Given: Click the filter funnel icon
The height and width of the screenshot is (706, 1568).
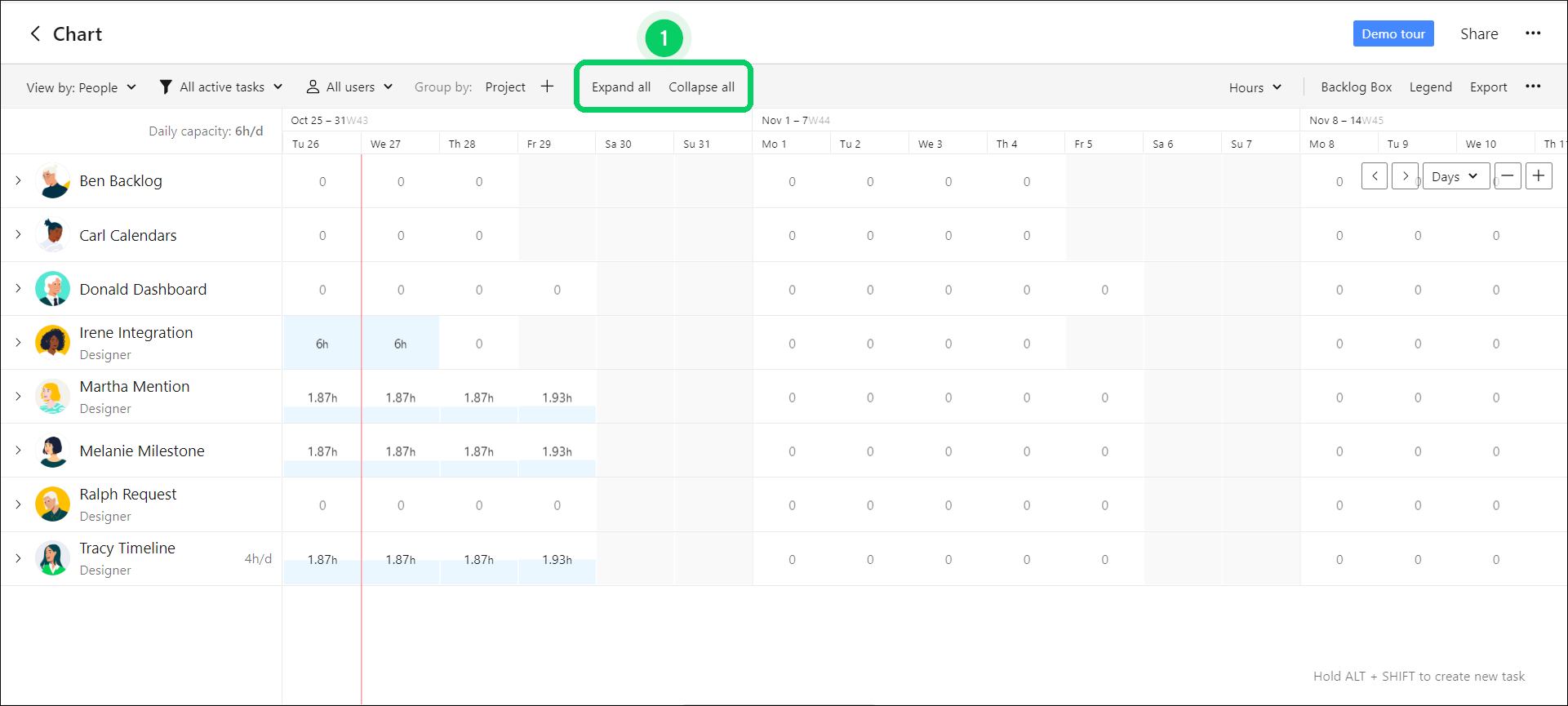Looking at the screenshot, I should coord(166,87).
